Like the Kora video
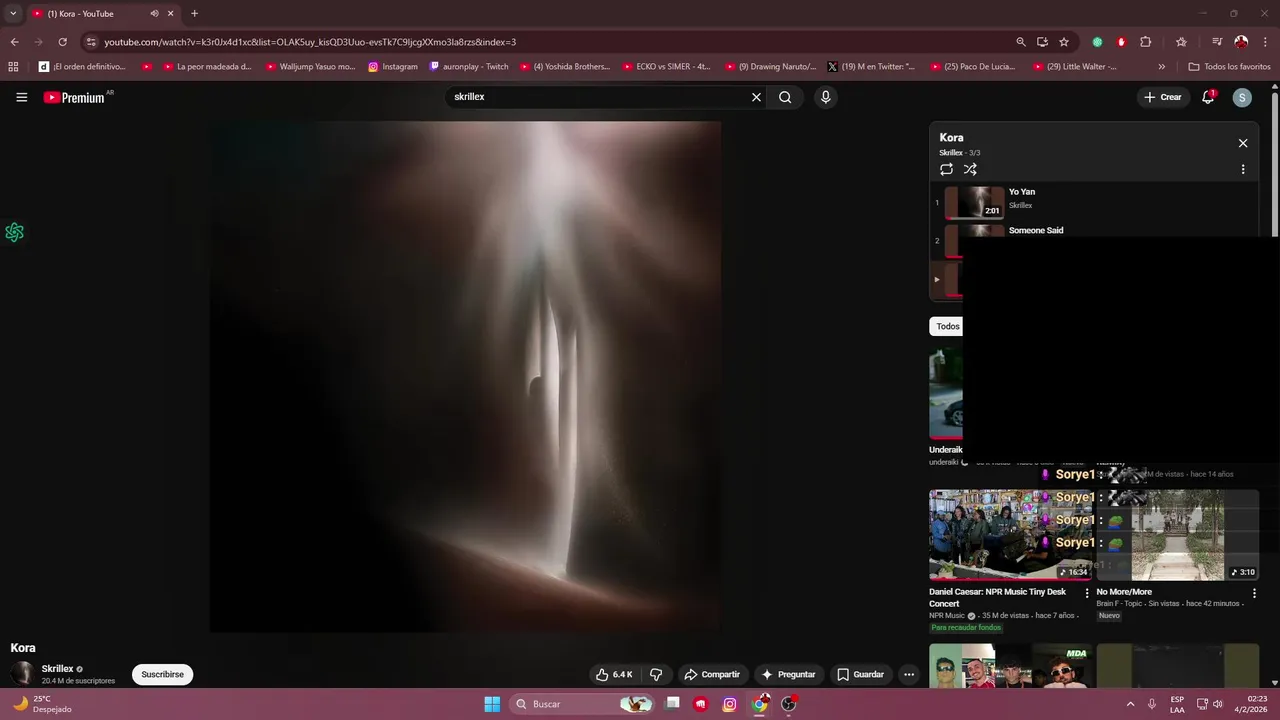The width and height of the screenshot is (1280, 720). click(x=614, y=675)
